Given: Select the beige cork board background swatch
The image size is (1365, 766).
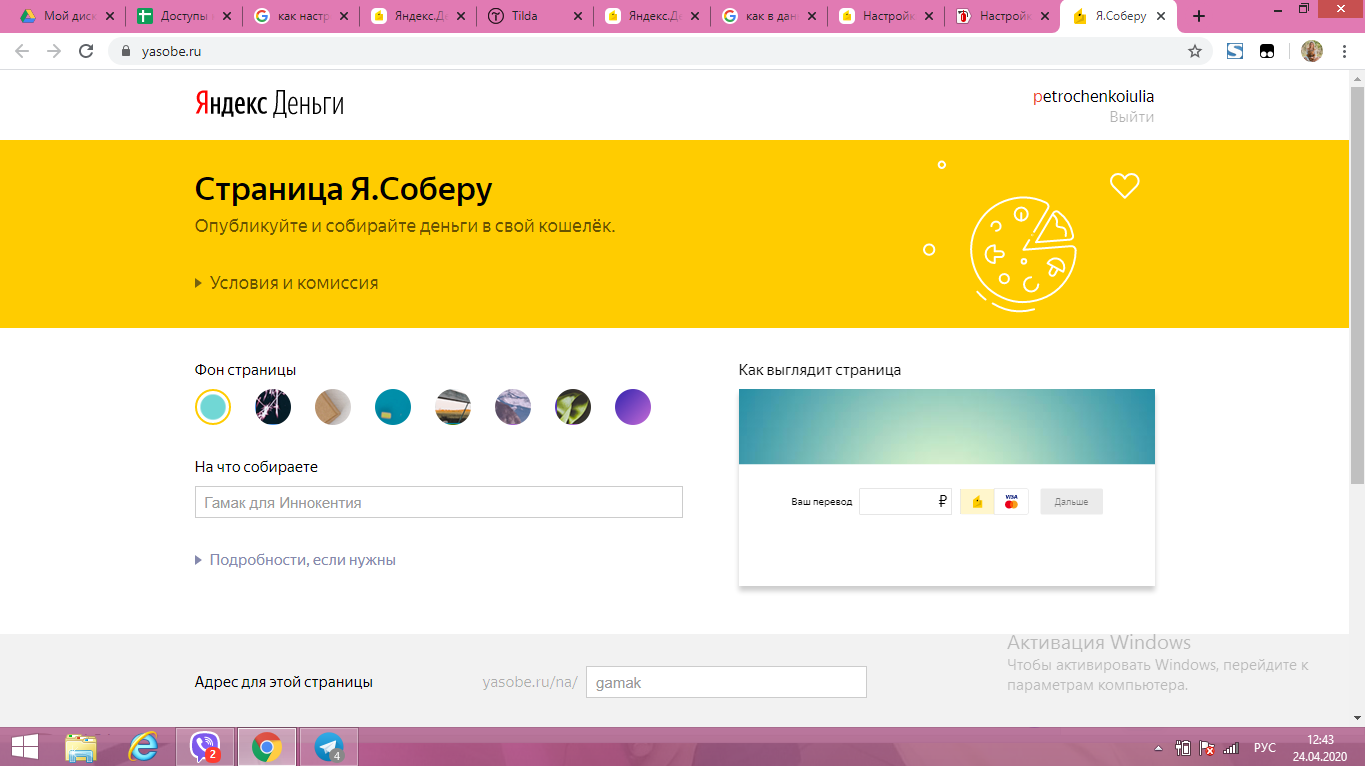Looking at the screenshot, I should coord(333,407).
